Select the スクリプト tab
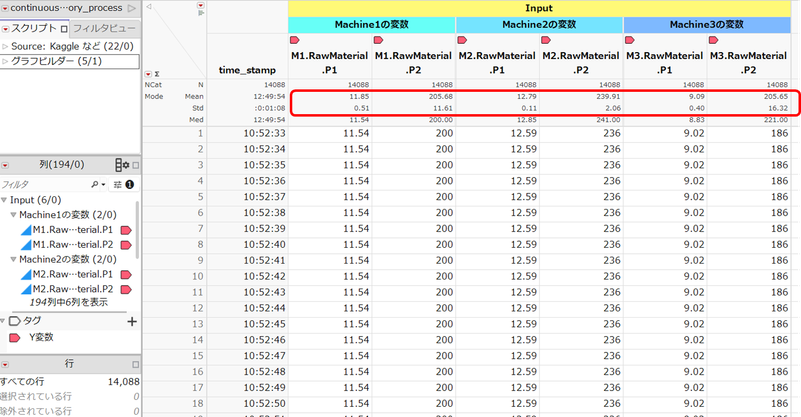 (33, 29)
